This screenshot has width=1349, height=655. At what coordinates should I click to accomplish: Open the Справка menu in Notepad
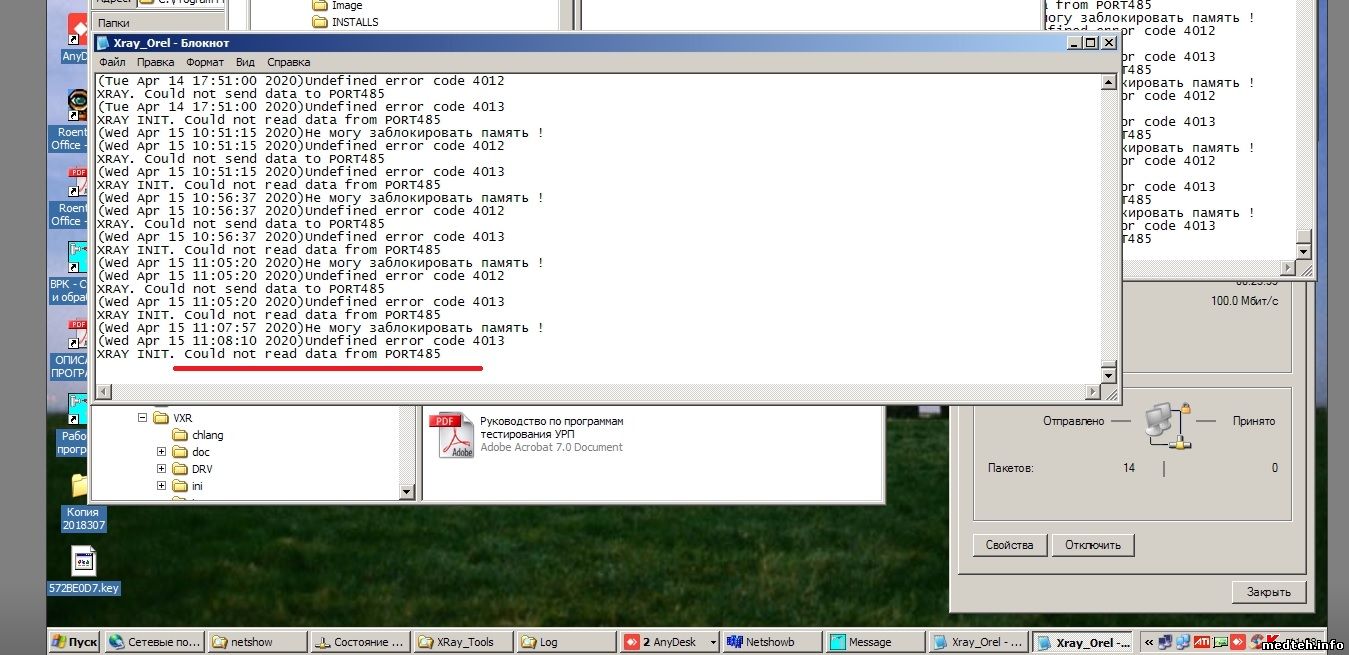tap(289, 62)
